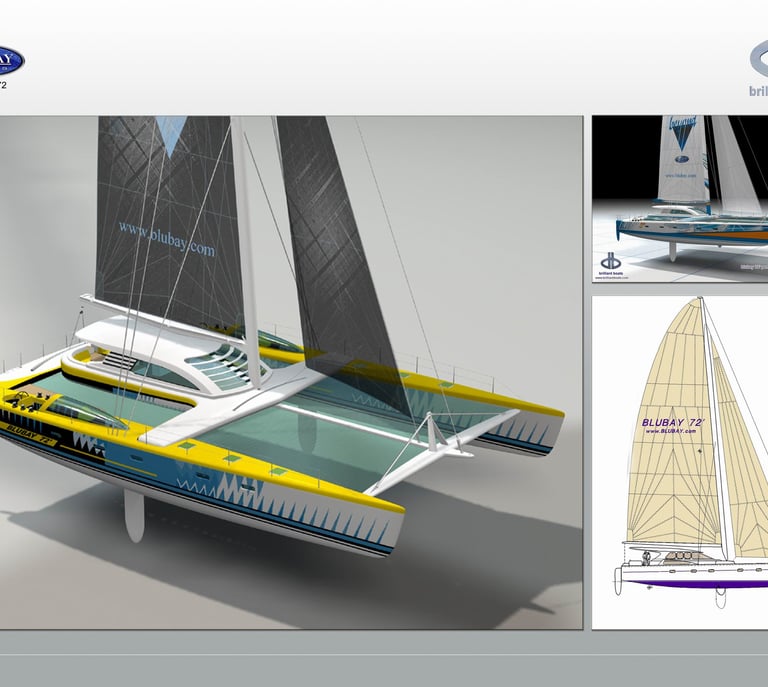Click the www.blubay.com text on the mainsail

coord(167,238)
